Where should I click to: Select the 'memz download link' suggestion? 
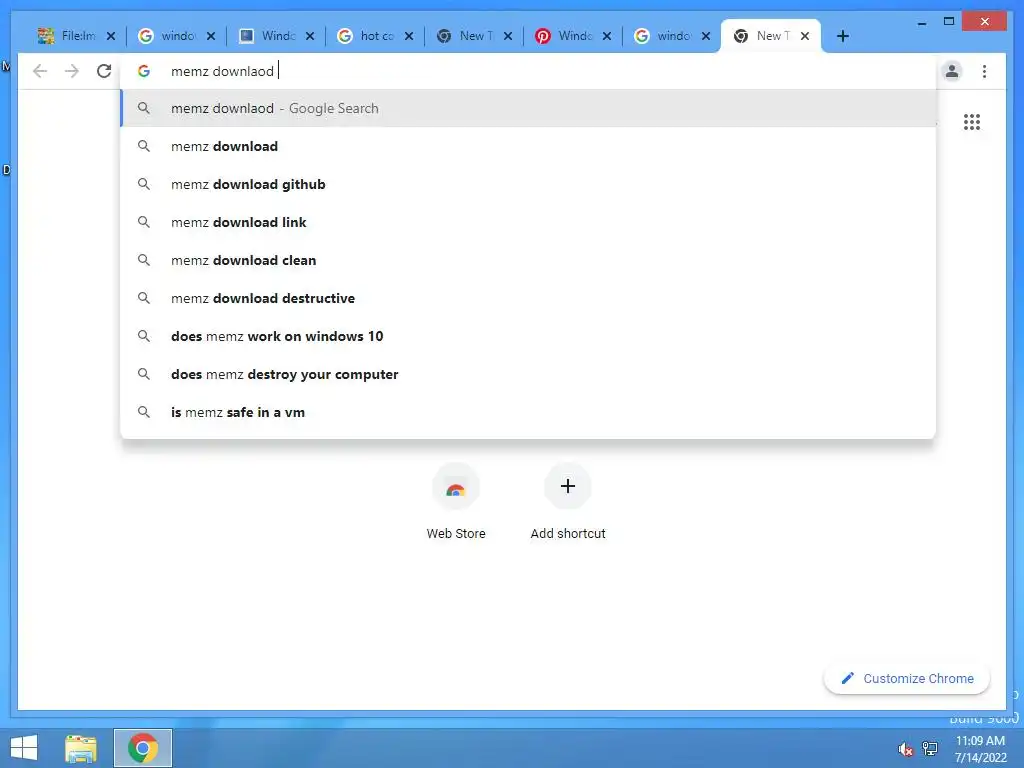[528, 222]
